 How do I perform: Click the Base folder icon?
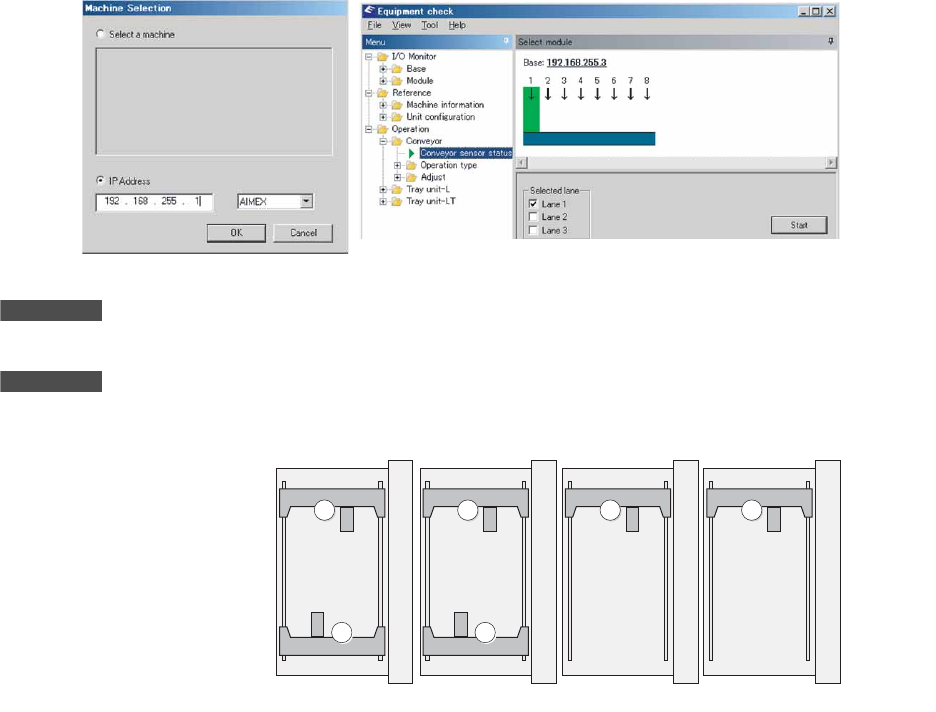[x=397, y=69]
